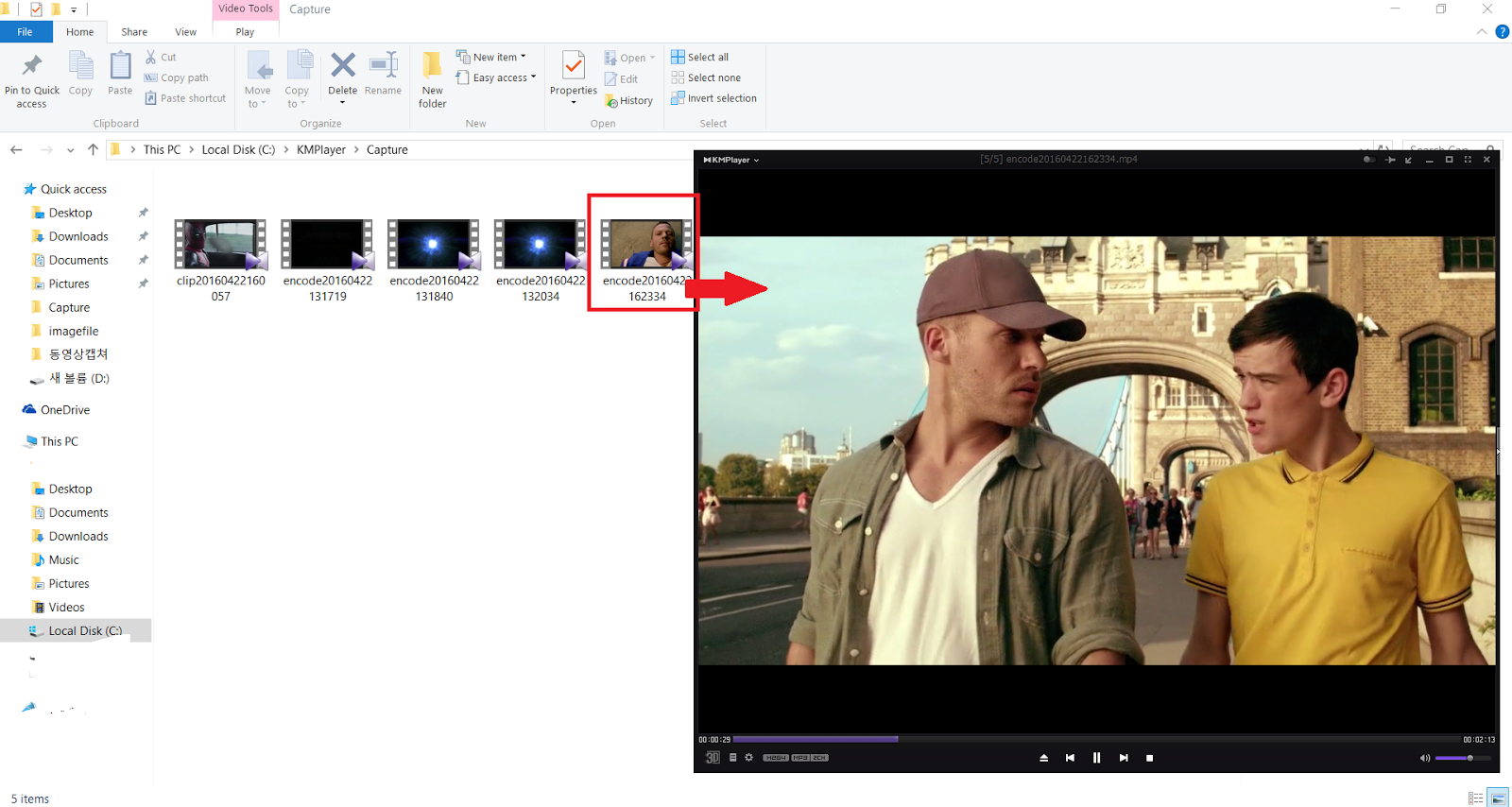Open the Easy access dropdown
Screen dimensions: 1512x807
click(496, 77)
